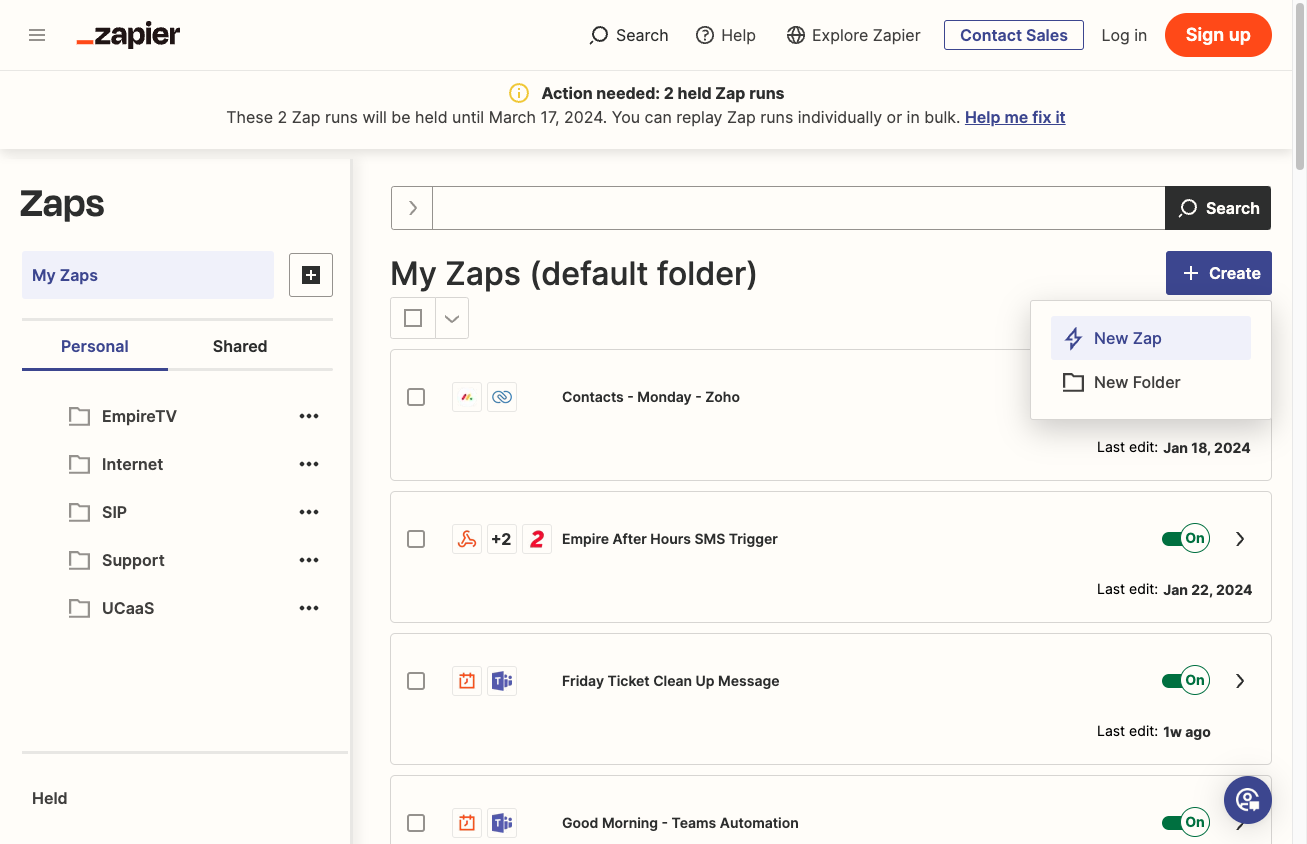Open the Empire After Hours SMS Trigger Zap
This screenshot has height=844, width=1307.
click(x=670, y=539)
